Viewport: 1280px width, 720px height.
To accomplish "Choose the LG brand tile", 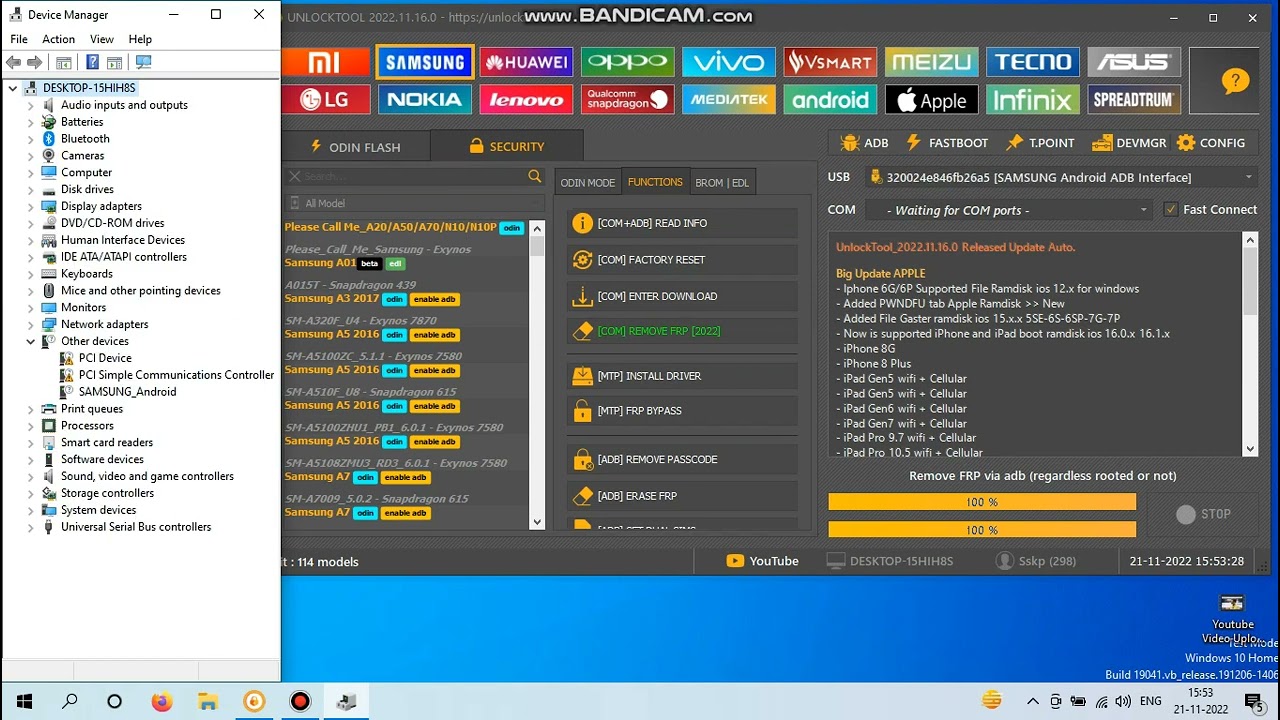I will [326, 99].
